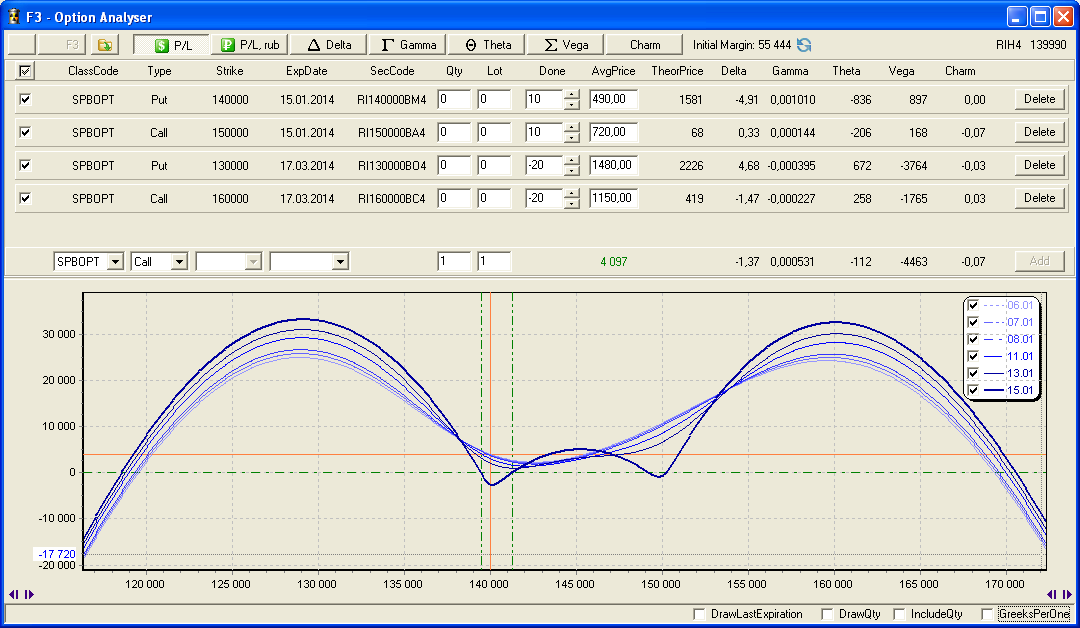The image size is (1080, 628).
Task: Expand the Call option type dropdown
Action: 179,261
